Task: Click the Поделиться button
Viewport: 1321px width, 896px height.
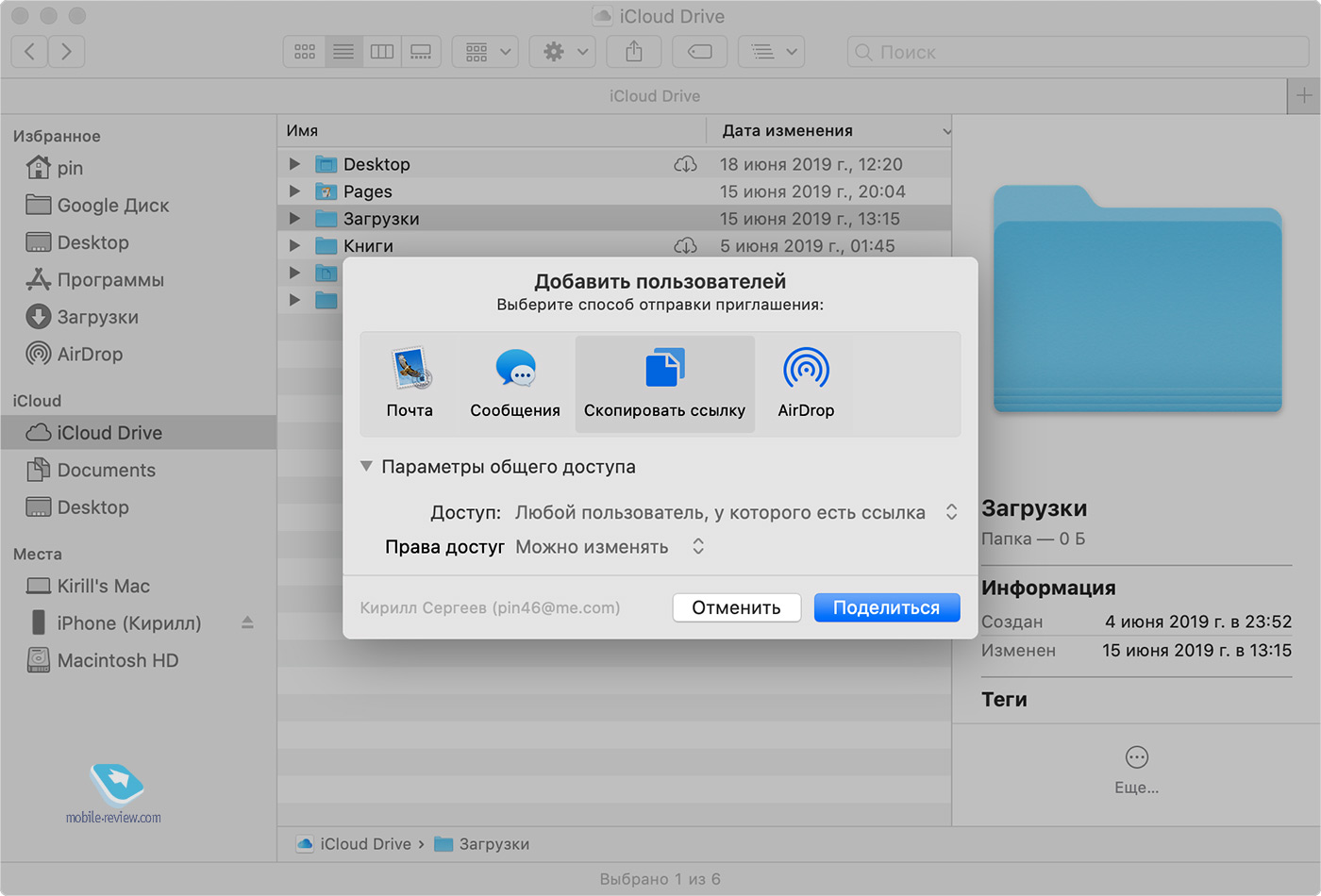Action: (887, 608)
